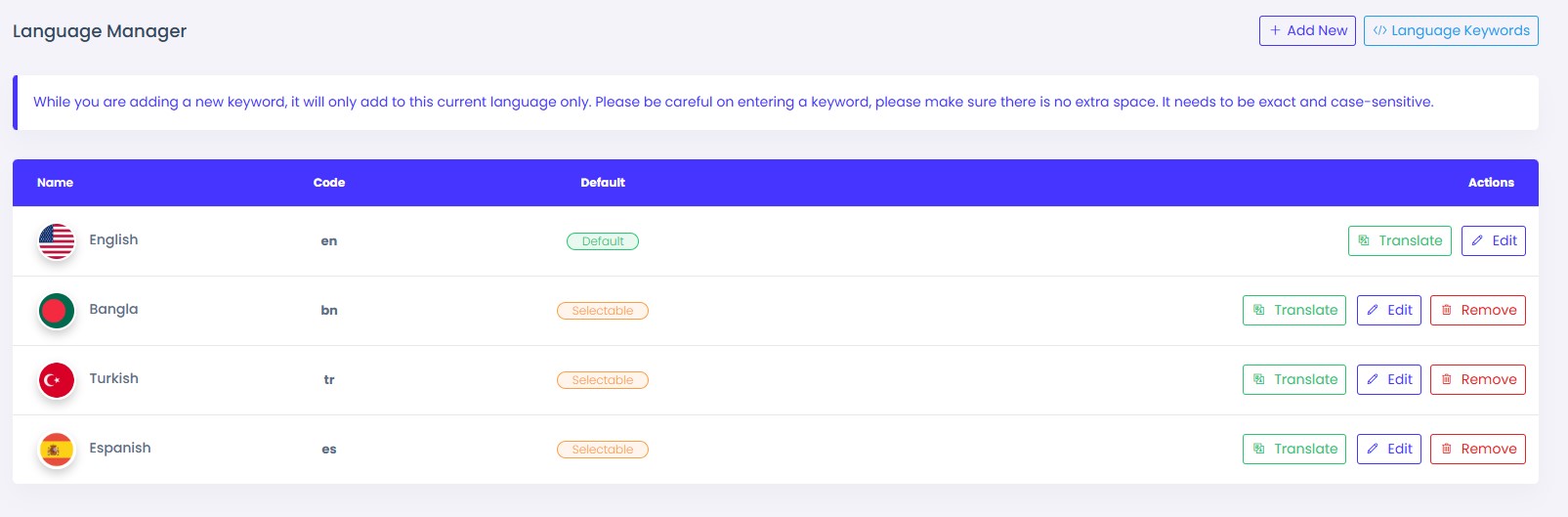Add a new language
The height and width of the screenshot is (517, 1568).
(1307, 31)
